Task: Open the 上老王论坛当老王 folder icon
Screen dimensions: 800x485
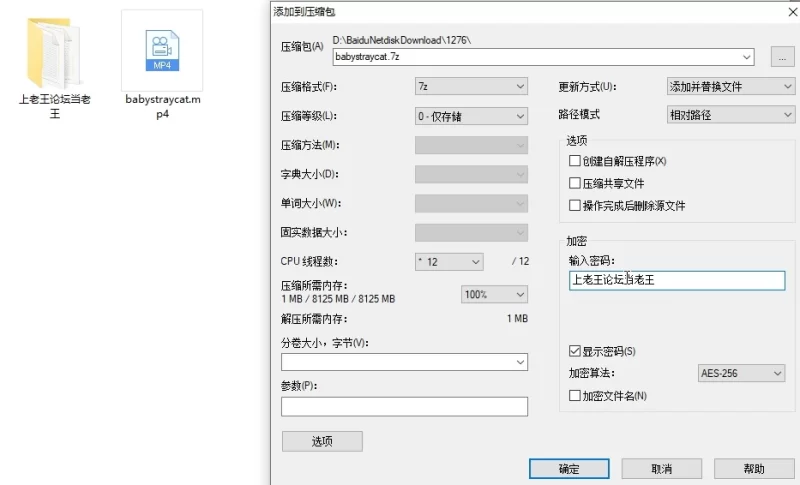Action: click(54, 53)
